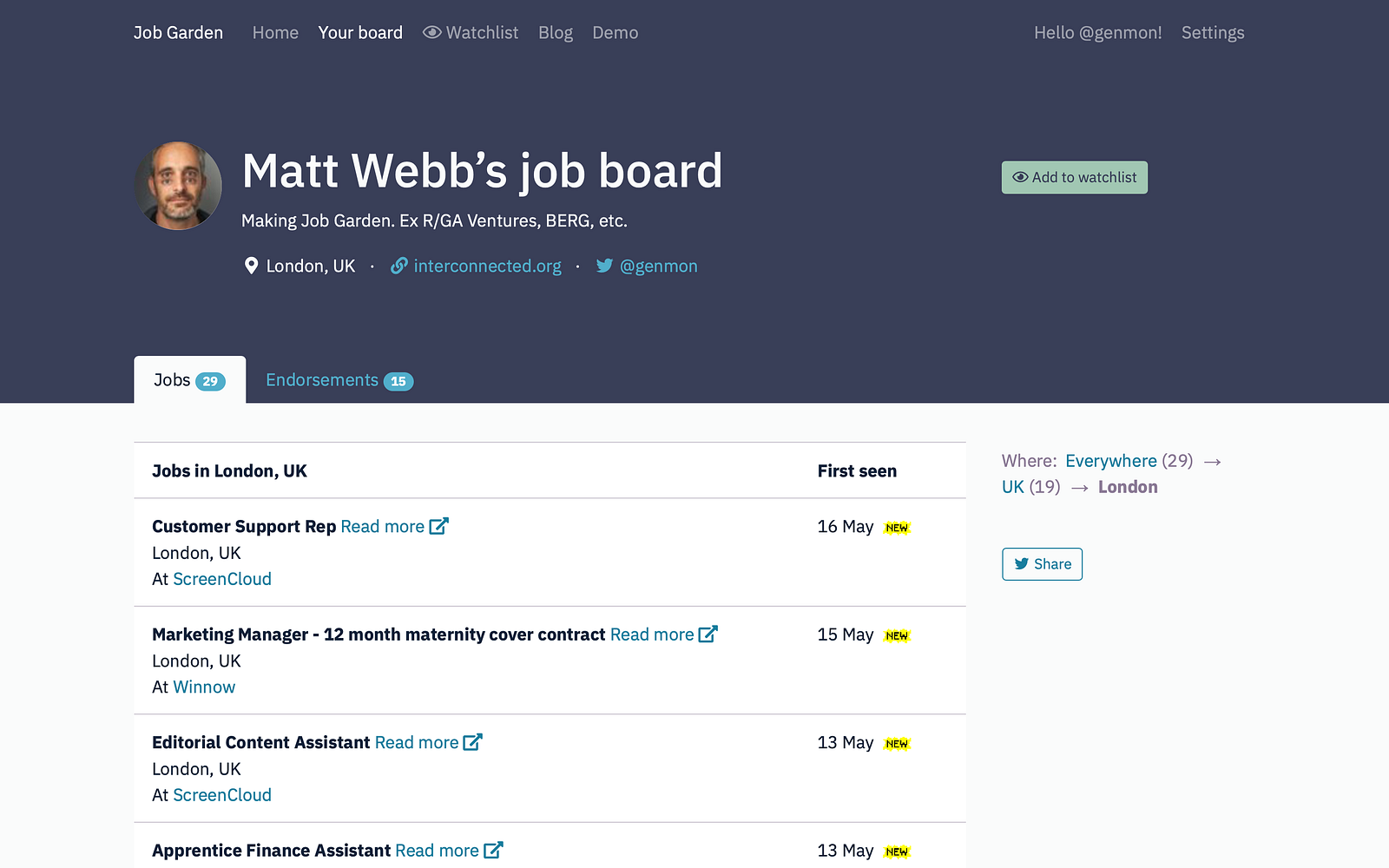The image size is (1389, 868).
Task: Click the eye icon beside Watchlist
Action: (x=431, y=32)
